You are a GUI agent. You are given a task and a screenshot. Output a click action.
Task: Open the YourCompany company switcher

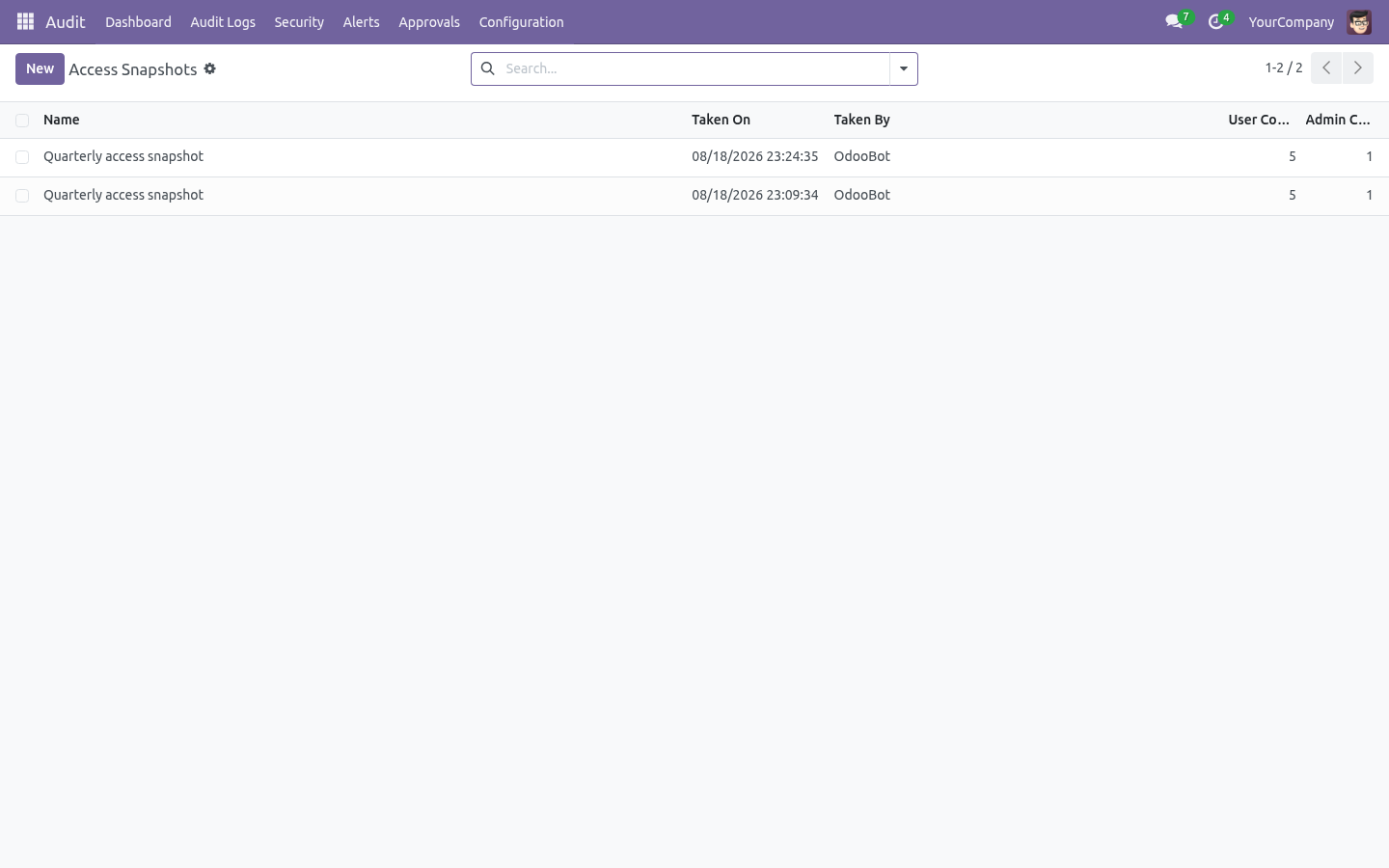point(1291,21)
